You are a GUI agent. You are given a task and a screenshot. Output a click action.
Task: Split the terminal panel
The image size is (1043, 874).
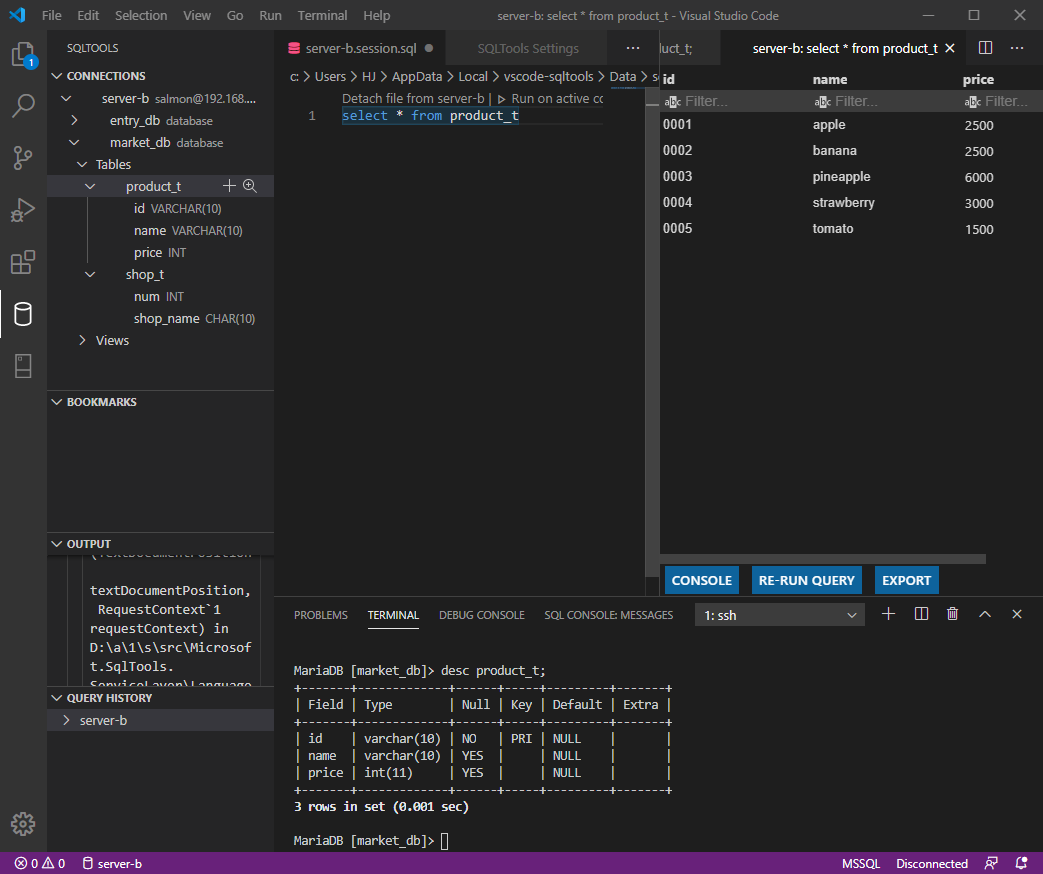pyautogui.click(x=921, y=614)
